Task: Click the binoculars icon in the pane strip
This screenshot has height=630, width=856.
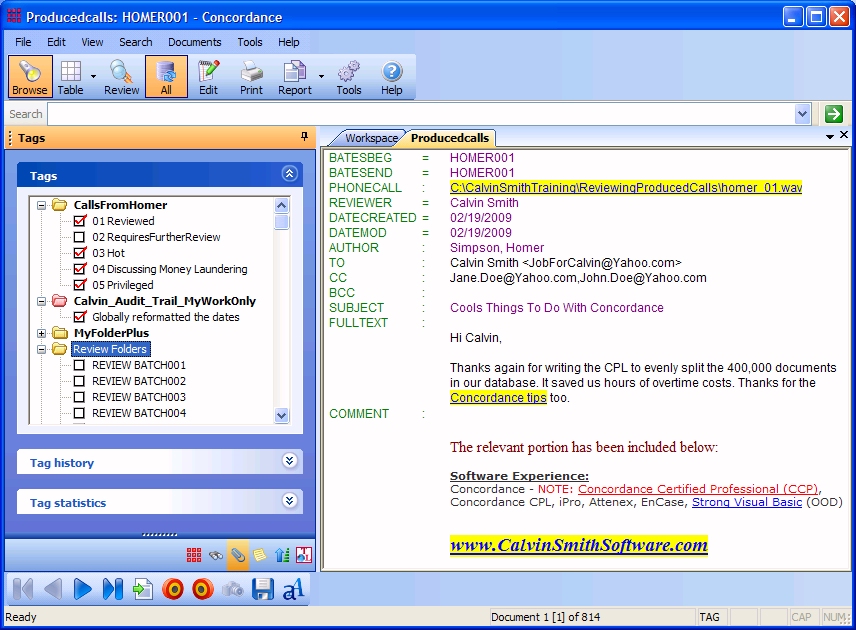Action: pos(216,555)
